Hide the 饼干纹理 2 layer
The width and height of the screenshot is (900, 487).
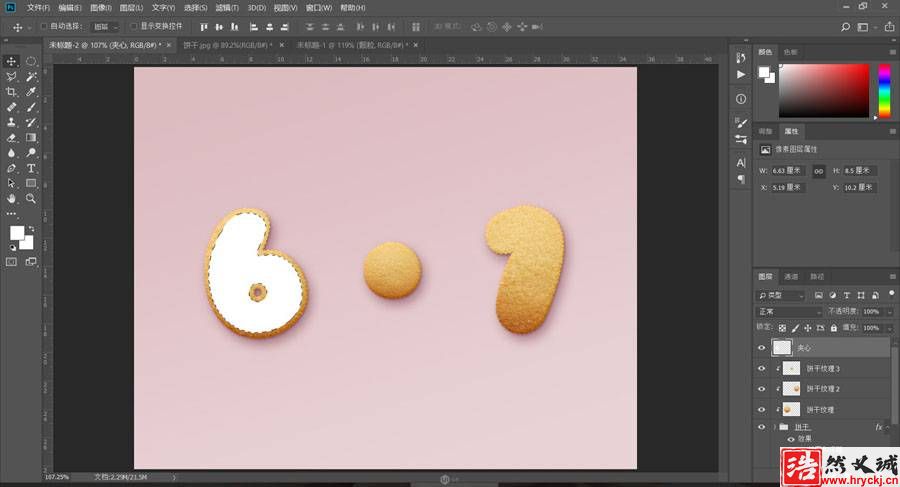pos(762,389)
